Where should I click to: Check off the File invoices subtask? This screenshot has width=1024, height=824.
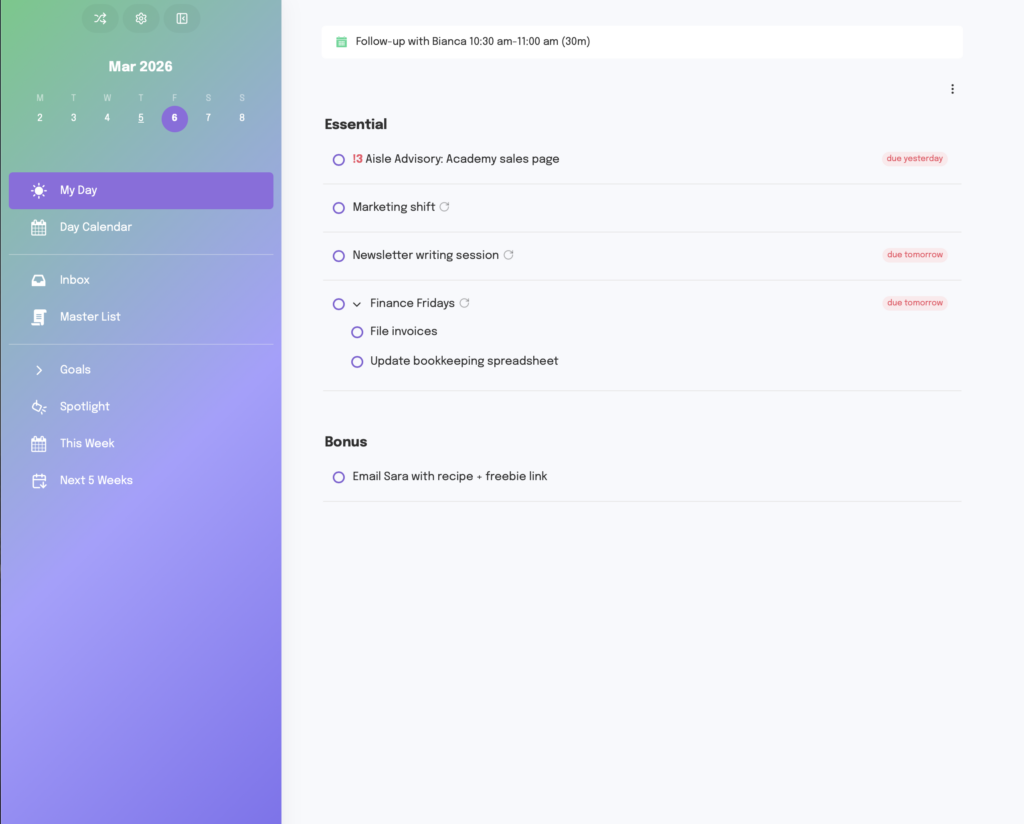coord(357,332)
